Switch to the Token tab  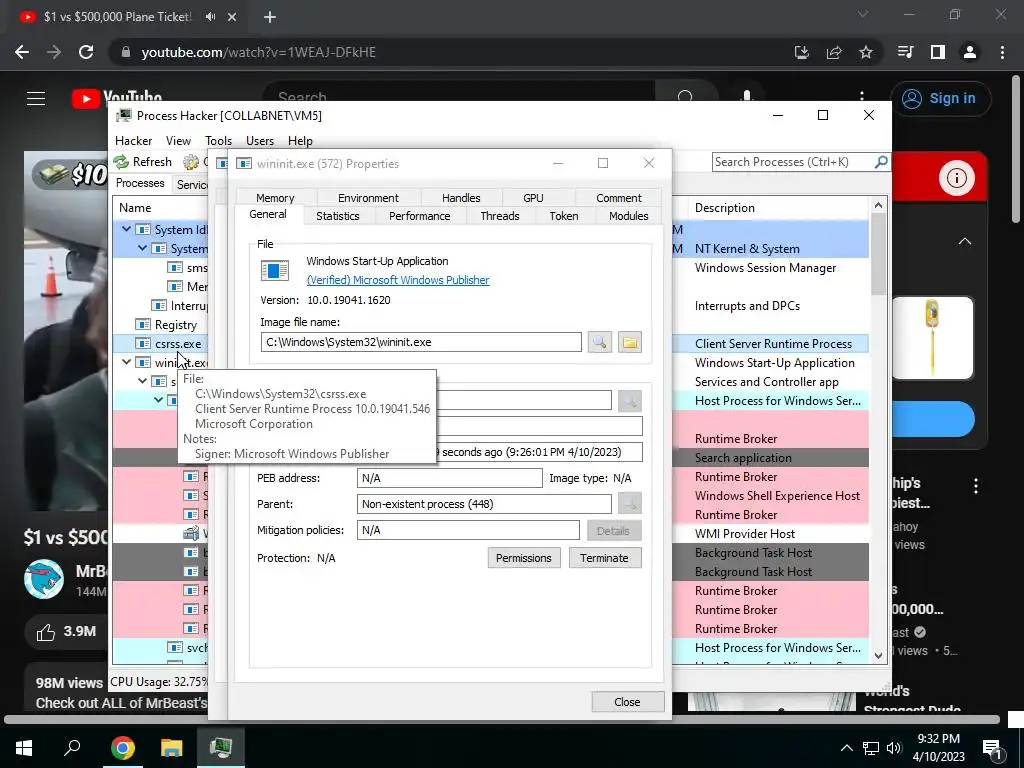click(564, 216)
